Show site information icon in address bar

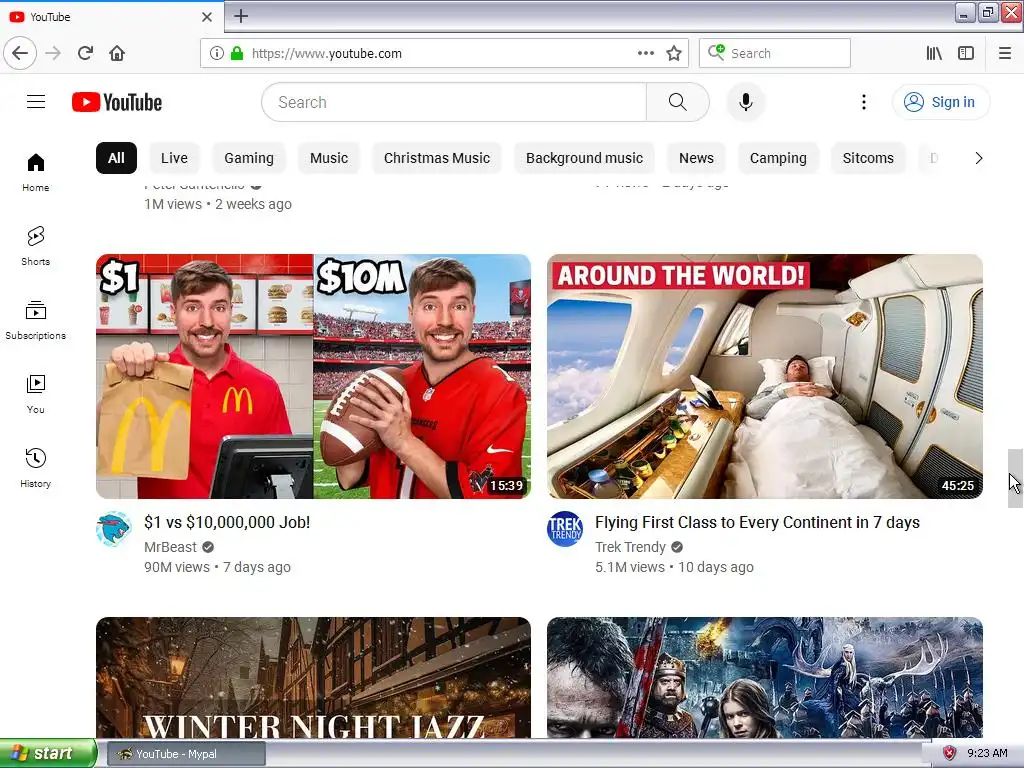click(216, 53)
